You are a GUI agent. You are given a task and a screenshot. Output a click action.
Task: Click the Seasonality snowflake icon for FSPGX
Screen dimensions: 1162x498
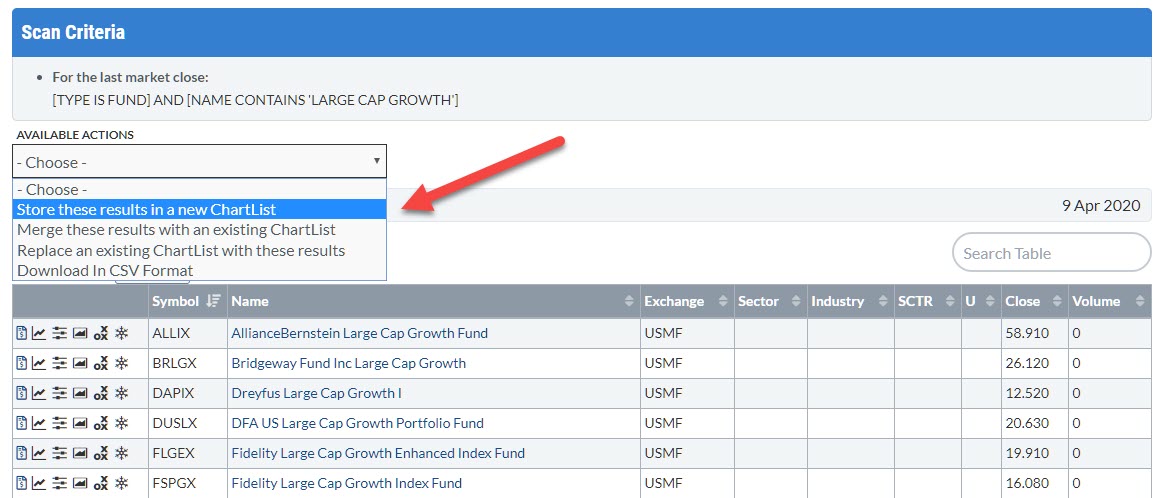[121, 484]
